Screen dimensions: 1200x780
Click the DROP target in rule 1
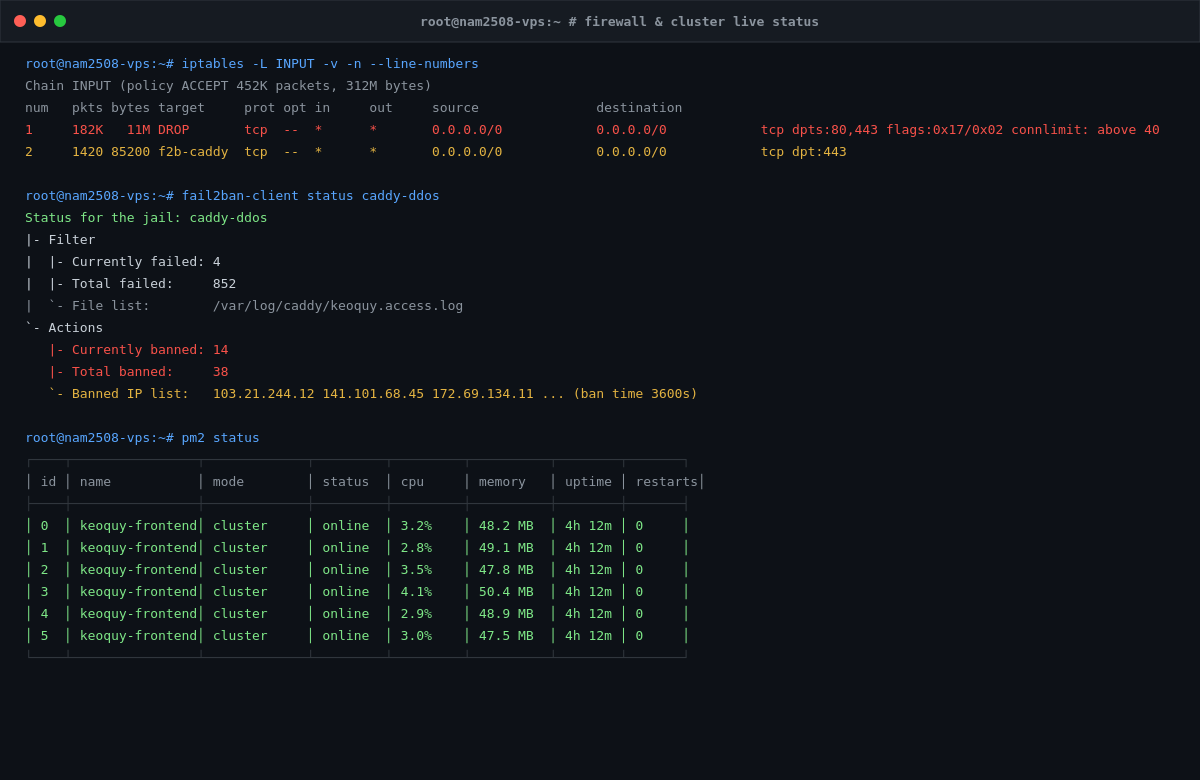[x=173, y=130]
